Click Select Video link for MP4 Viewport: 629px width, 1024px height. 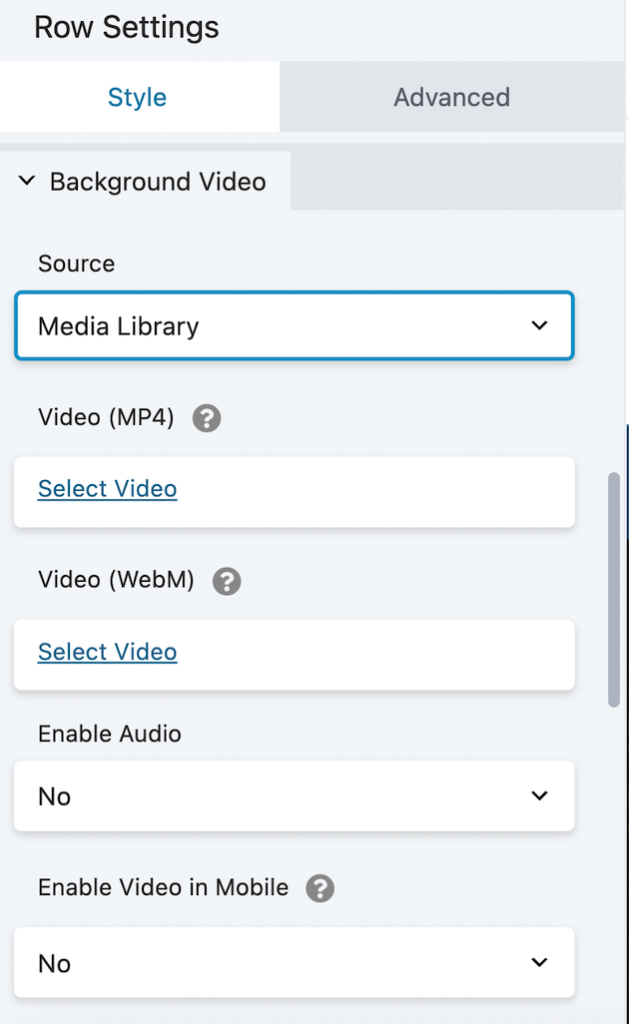coord(108,488)
